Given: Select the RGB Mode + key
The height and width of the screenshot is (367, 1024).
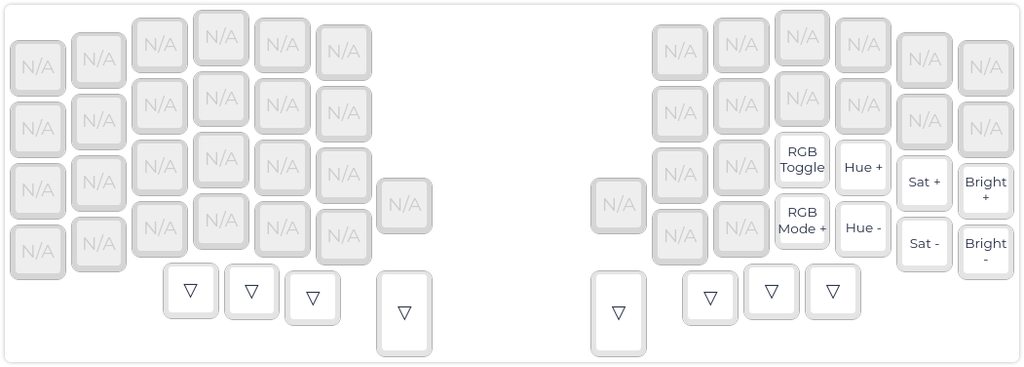Looking at the screenshot, I should [802, 221].
